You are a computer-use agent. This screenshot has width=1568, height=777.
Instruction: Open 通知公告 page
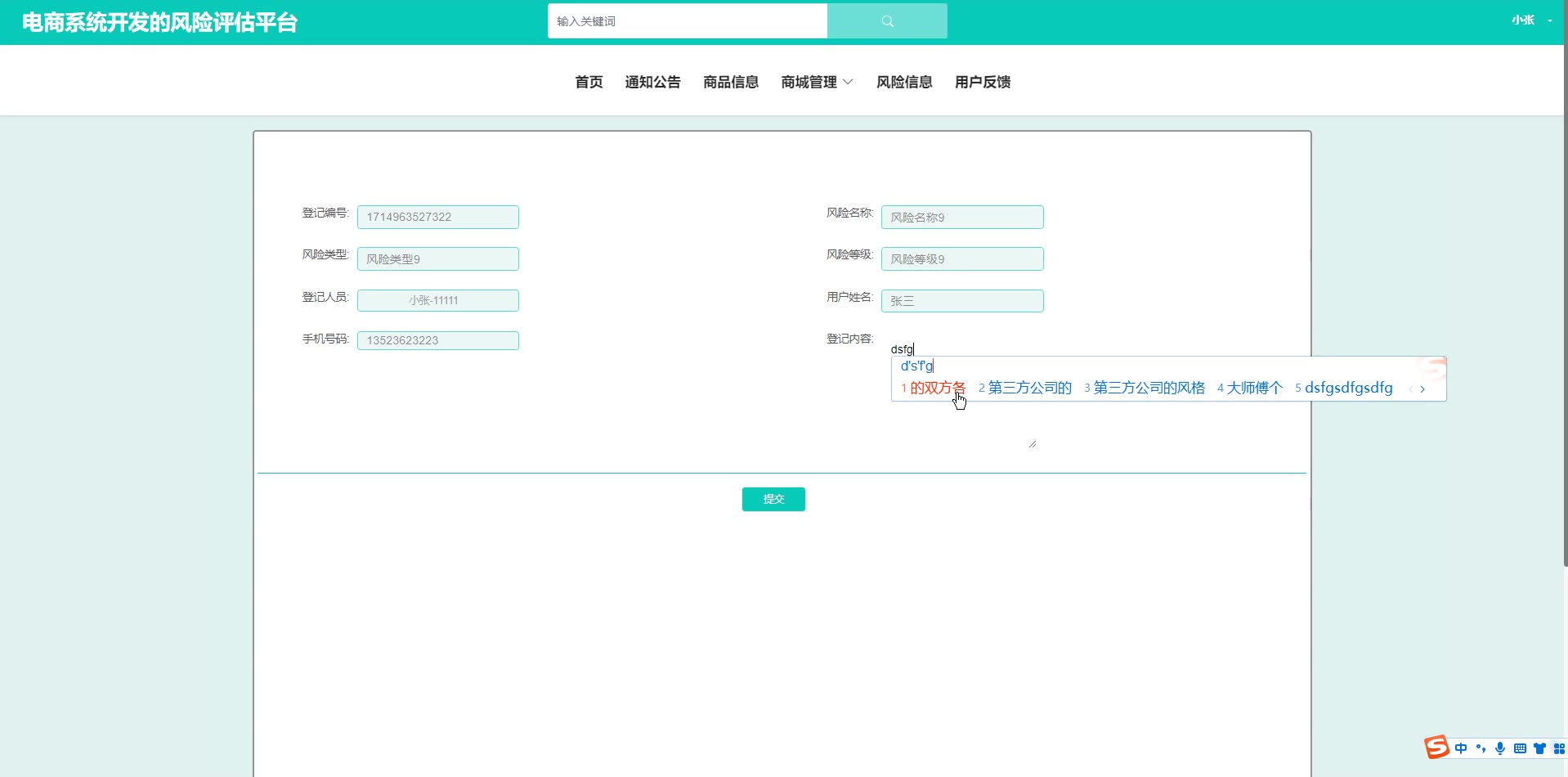tap(652, 82)
